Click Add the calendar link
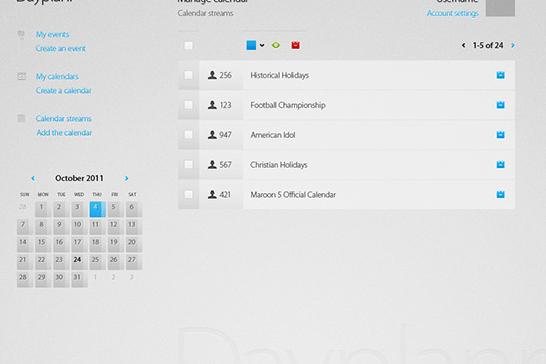 click(x=64, y=133)
